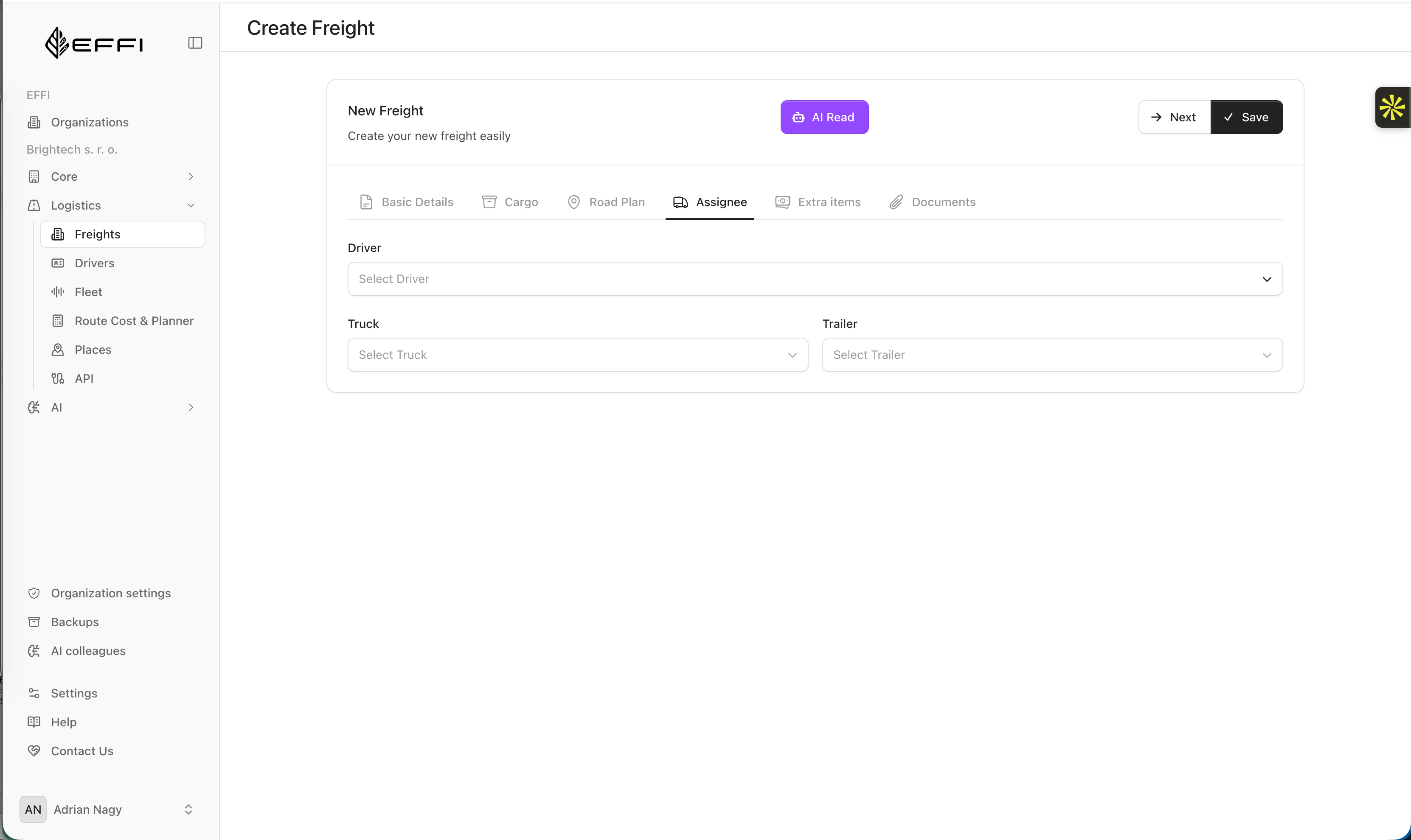Open the Select Driver dropdown
The width and height of the screenshot is (1411, 840).
(x=815, y=278)
